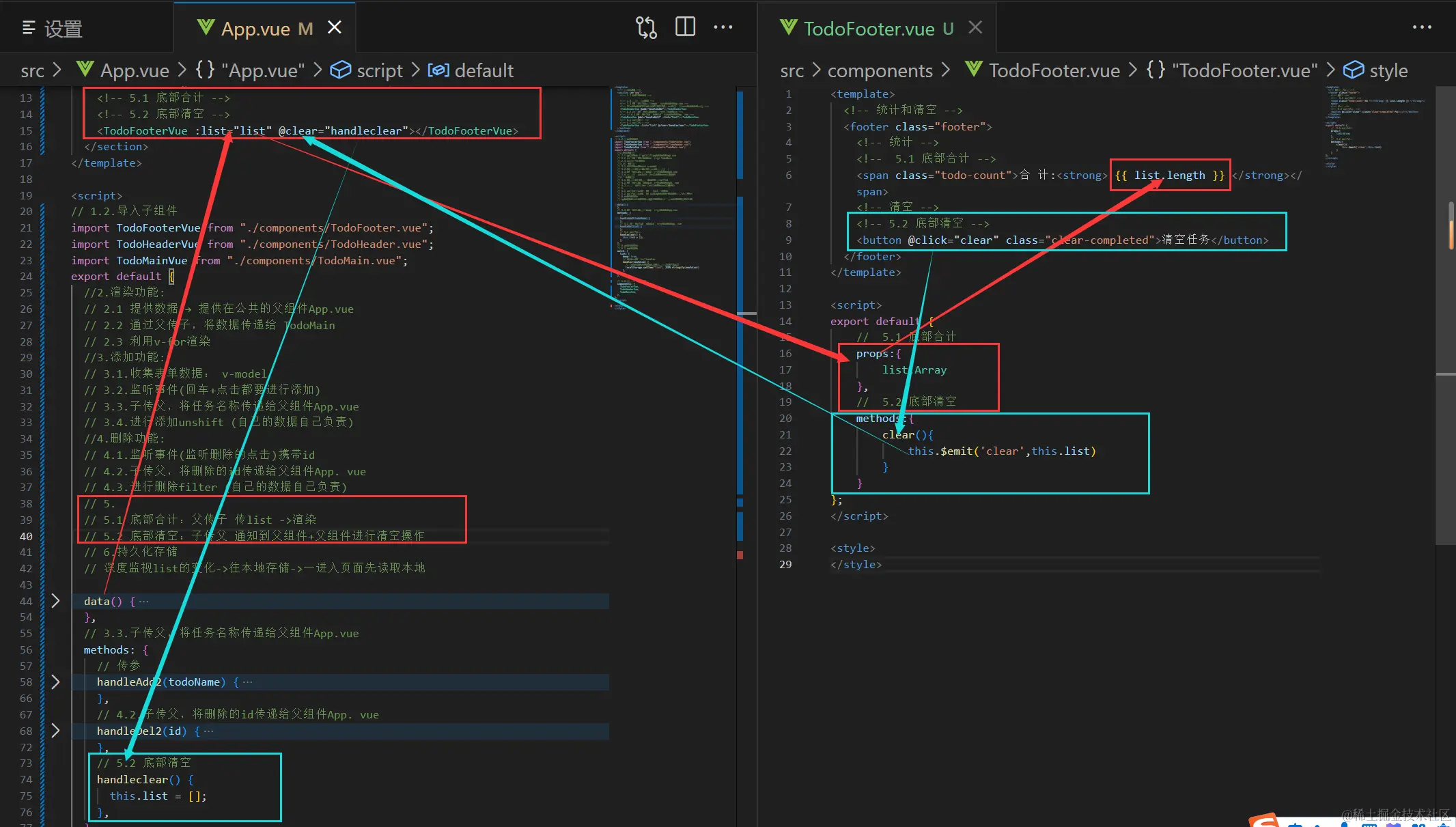Click "TodoFooterVue" opening tag on line 15

click(x=142, y=130)
